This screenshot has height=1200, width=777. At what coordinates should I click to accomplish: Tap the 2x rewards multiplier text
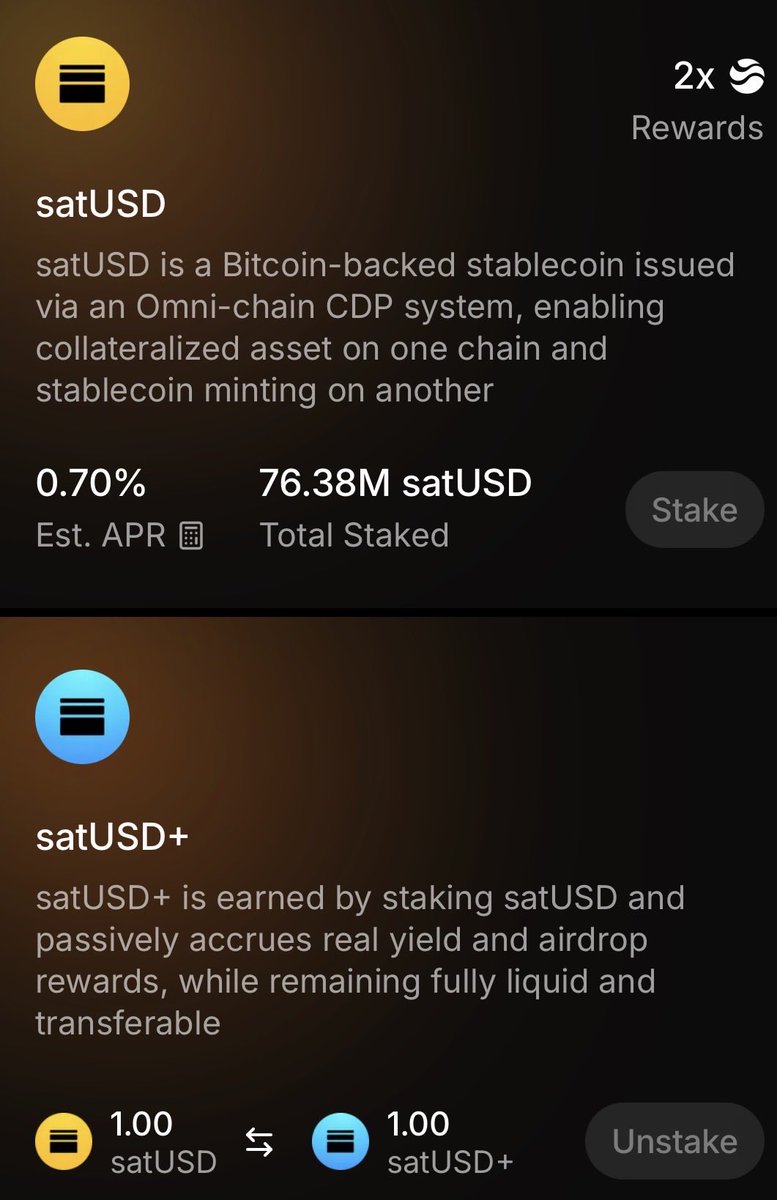tap(694, 76)
